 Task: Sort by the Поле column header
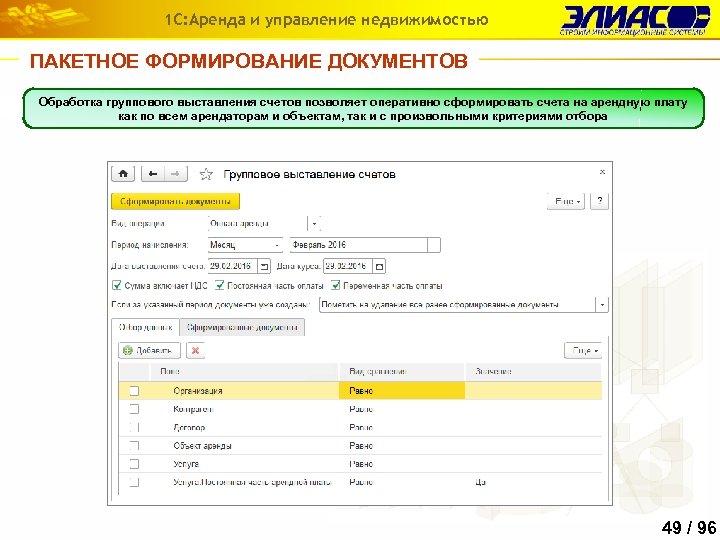pos(244,371)
